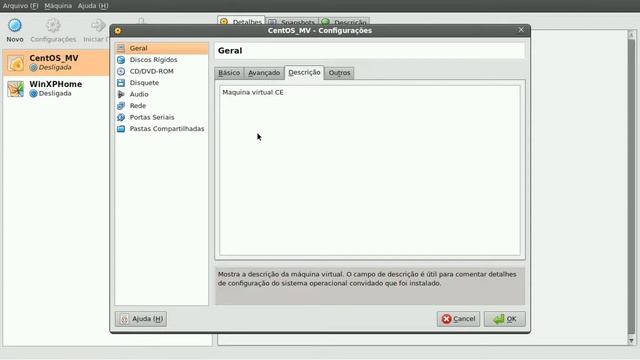Image resolution: width=640 pixels, height=360 pixels.
Task: Click the Ajuda (H) button label
Action: (148, 319)
